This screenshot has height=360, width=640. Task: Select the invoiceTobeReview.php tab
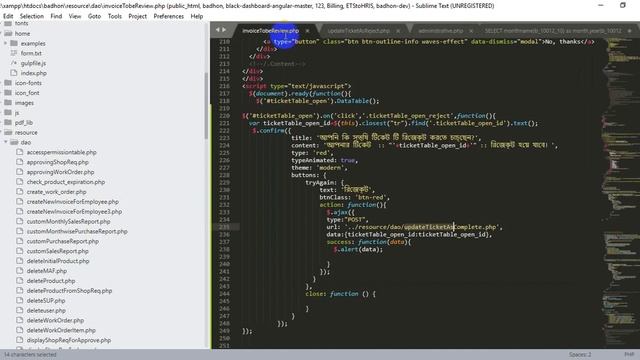pyautogui.click(x=270, y=31)
